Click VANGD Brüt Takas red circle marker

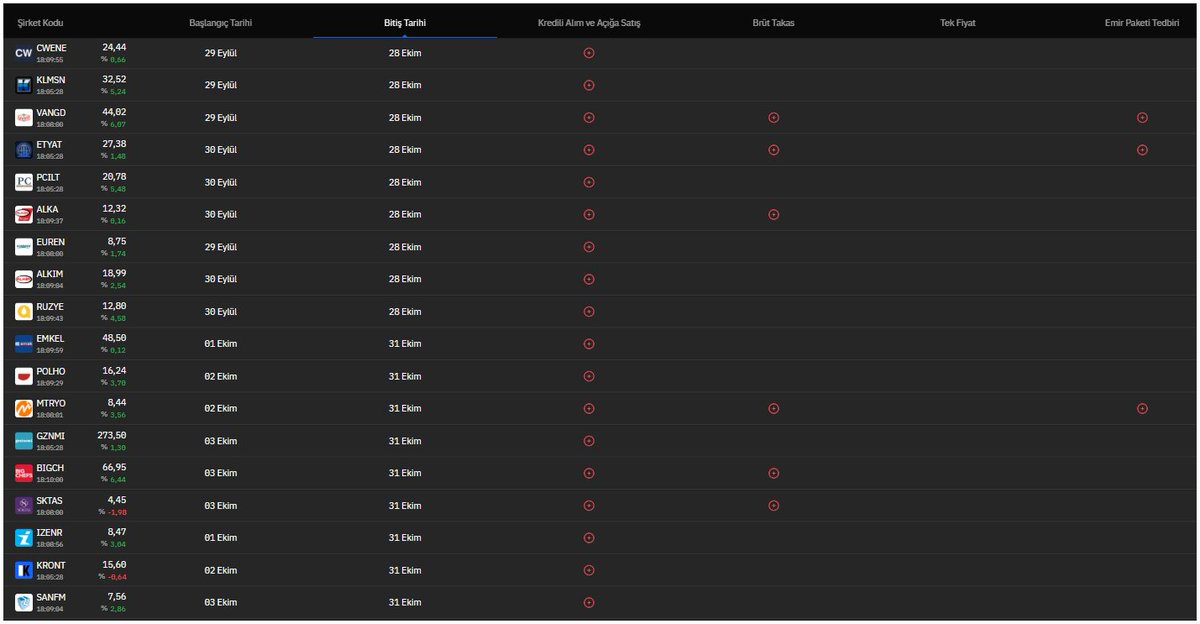773,118
